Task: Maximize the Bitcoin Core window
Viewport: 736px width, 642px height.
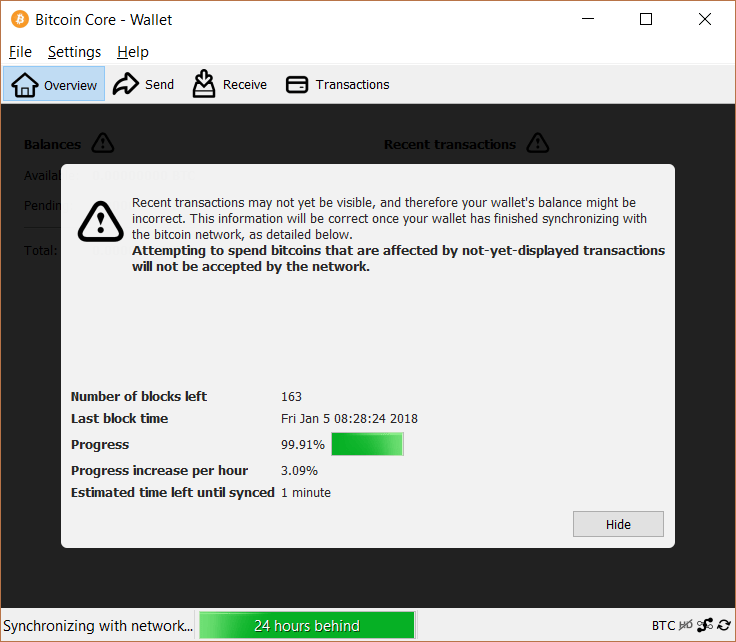Action: pos(646,19)
